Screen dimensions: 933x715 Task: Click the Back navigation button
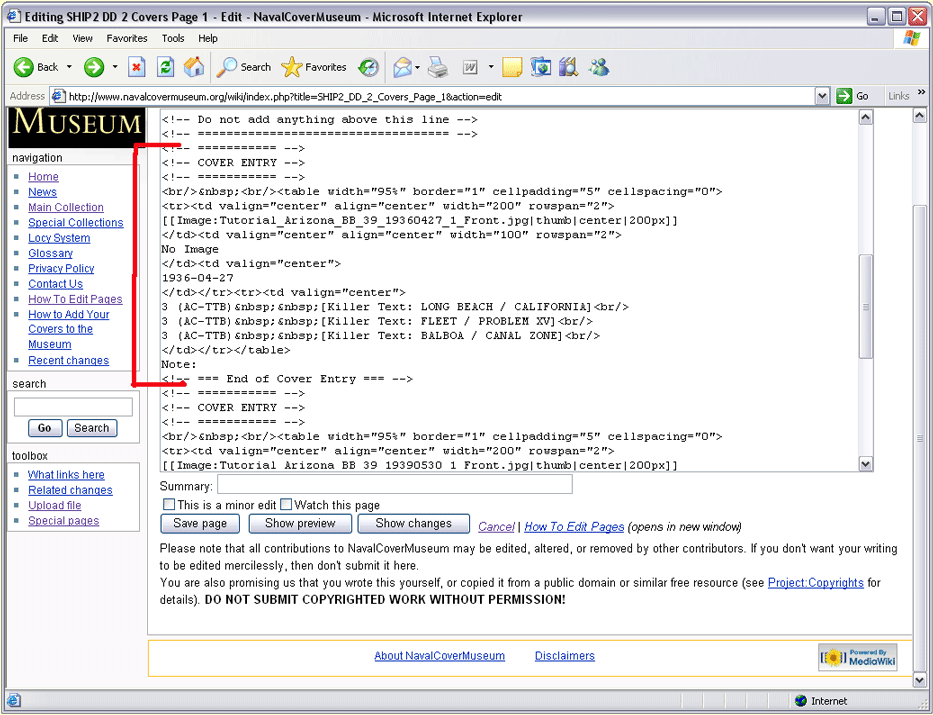[x=36, y=67]
